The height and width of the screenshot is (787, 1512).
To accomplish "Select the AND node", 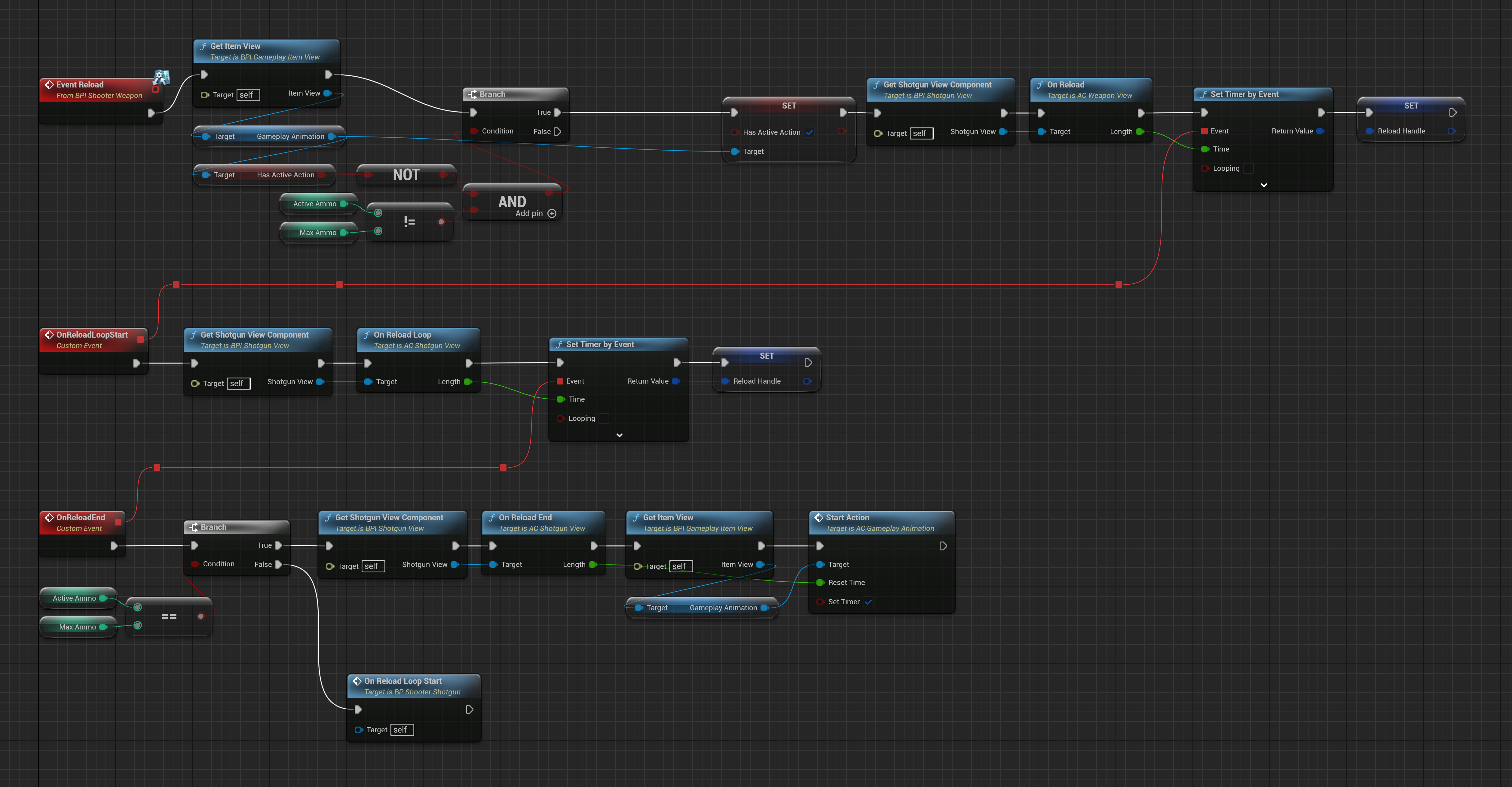I will 513,203.
